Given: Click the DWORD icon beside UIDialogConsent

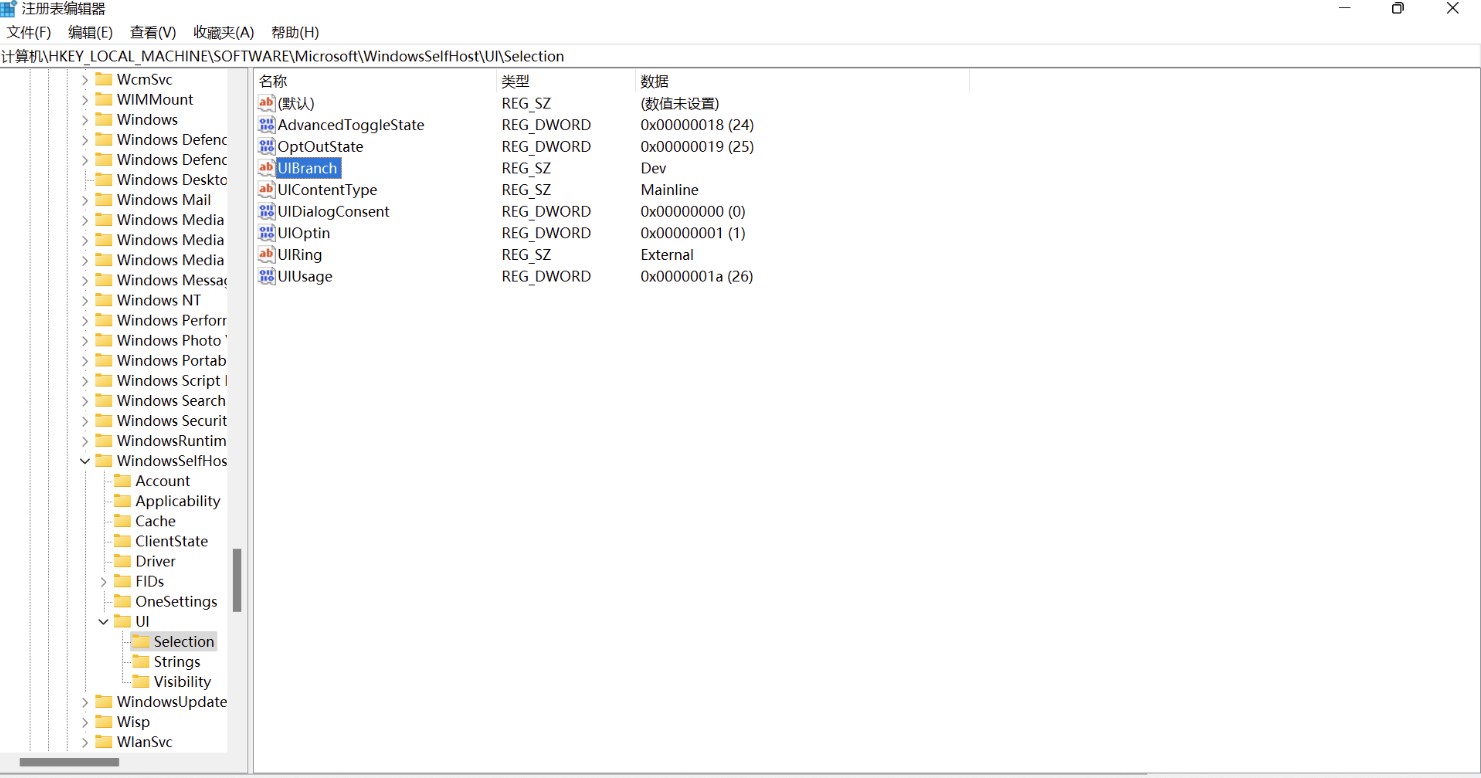Looking at the screenshot, I should point(266,211).
